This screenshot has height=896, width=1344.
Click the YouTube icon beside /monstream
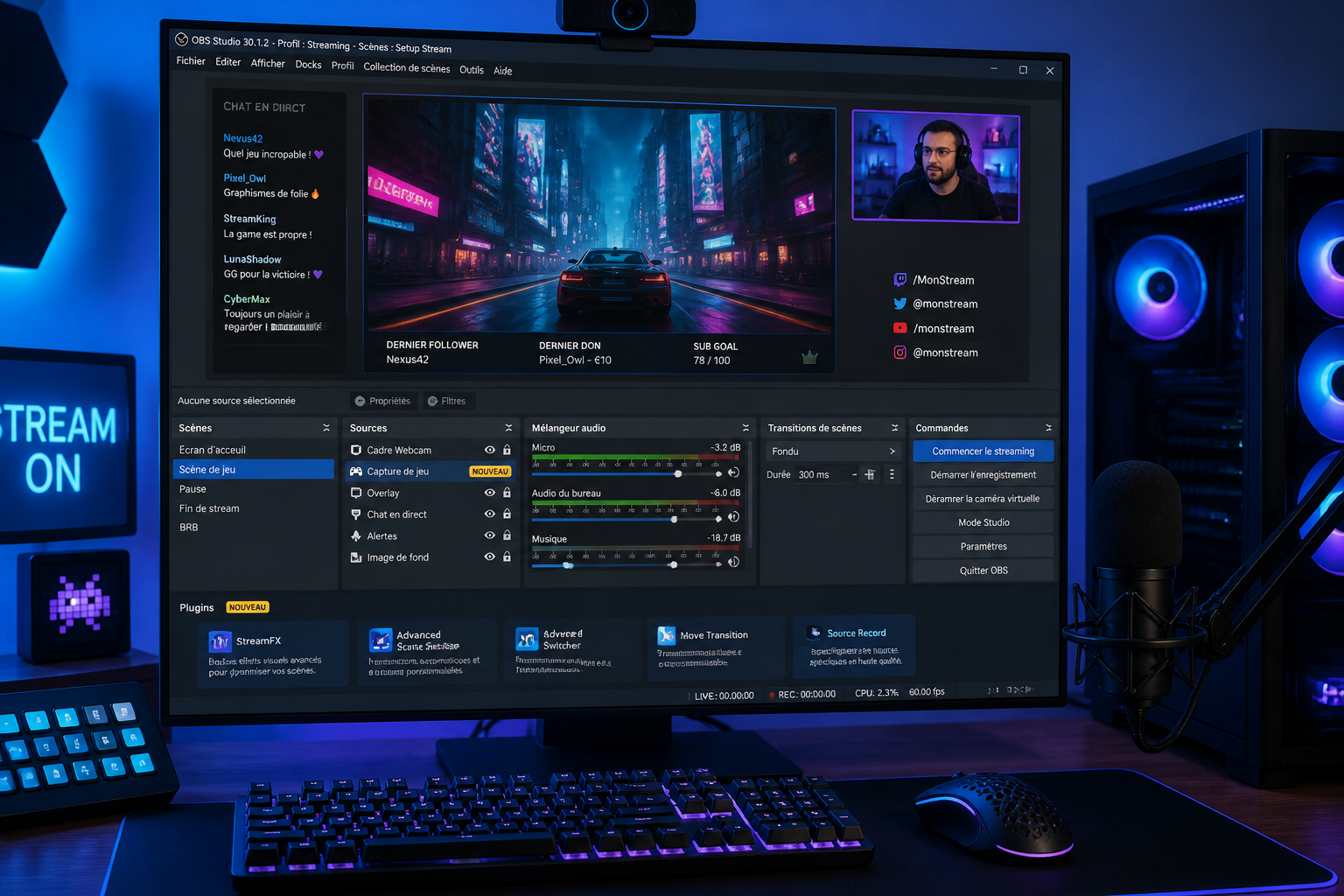point(899,328)
